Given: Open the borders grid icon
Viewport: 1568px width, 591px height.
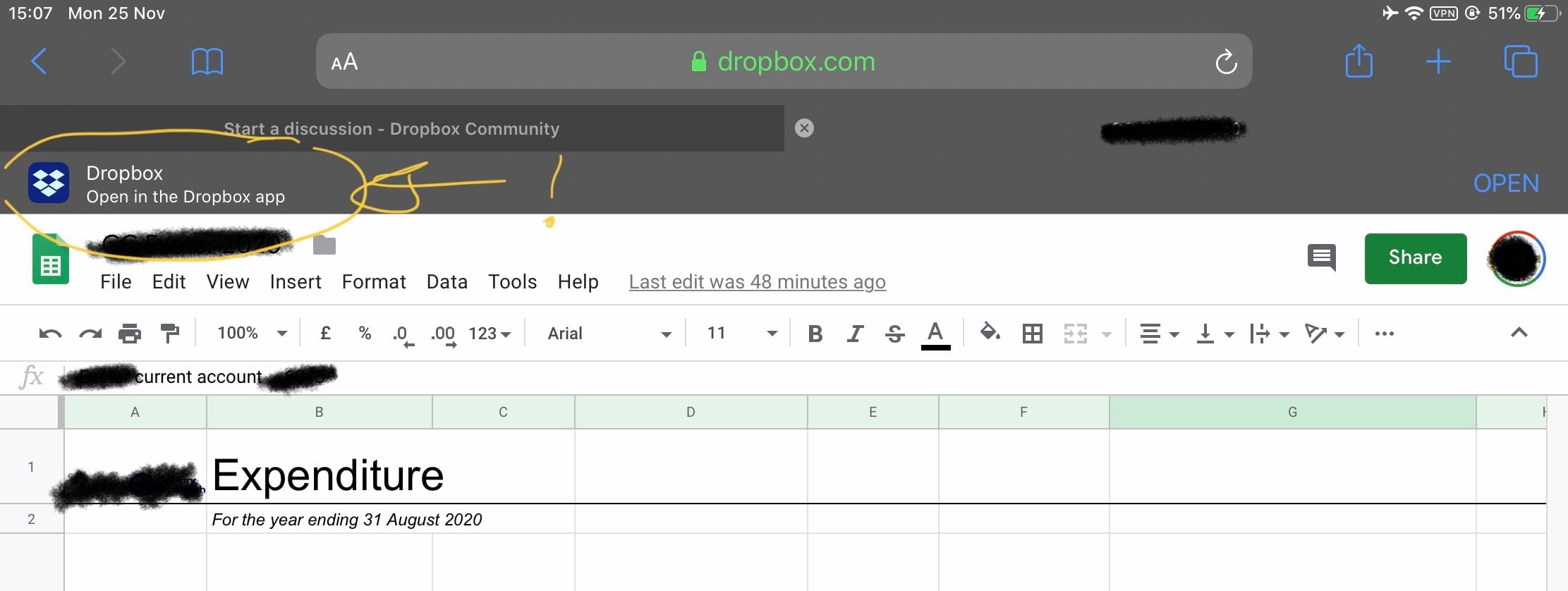Looking at the screenshot, I should pos(1032,334).
